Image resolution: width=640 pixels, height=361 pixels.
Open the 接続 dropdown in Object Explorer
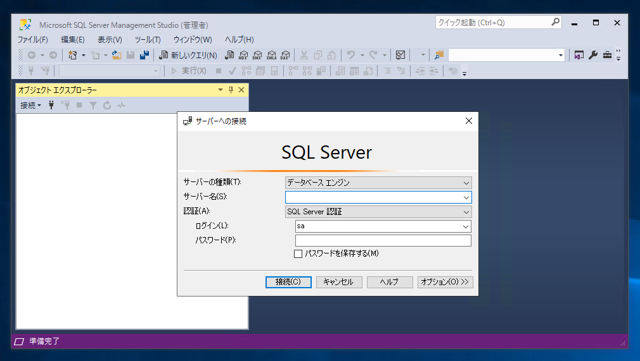tap(31, 105)
